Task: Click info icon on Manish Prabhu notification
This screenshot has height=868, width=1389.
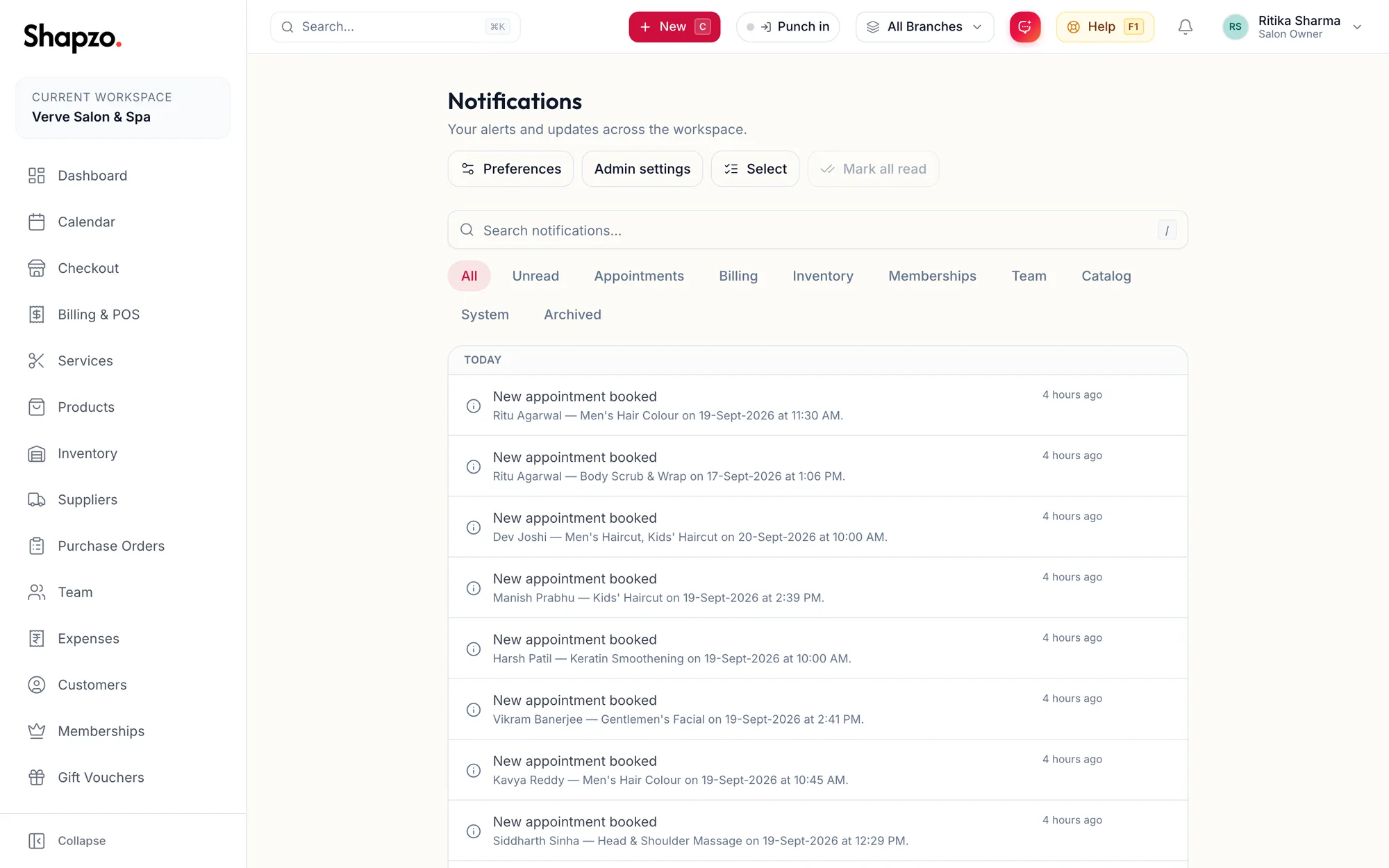Action: tap(474, 588)
